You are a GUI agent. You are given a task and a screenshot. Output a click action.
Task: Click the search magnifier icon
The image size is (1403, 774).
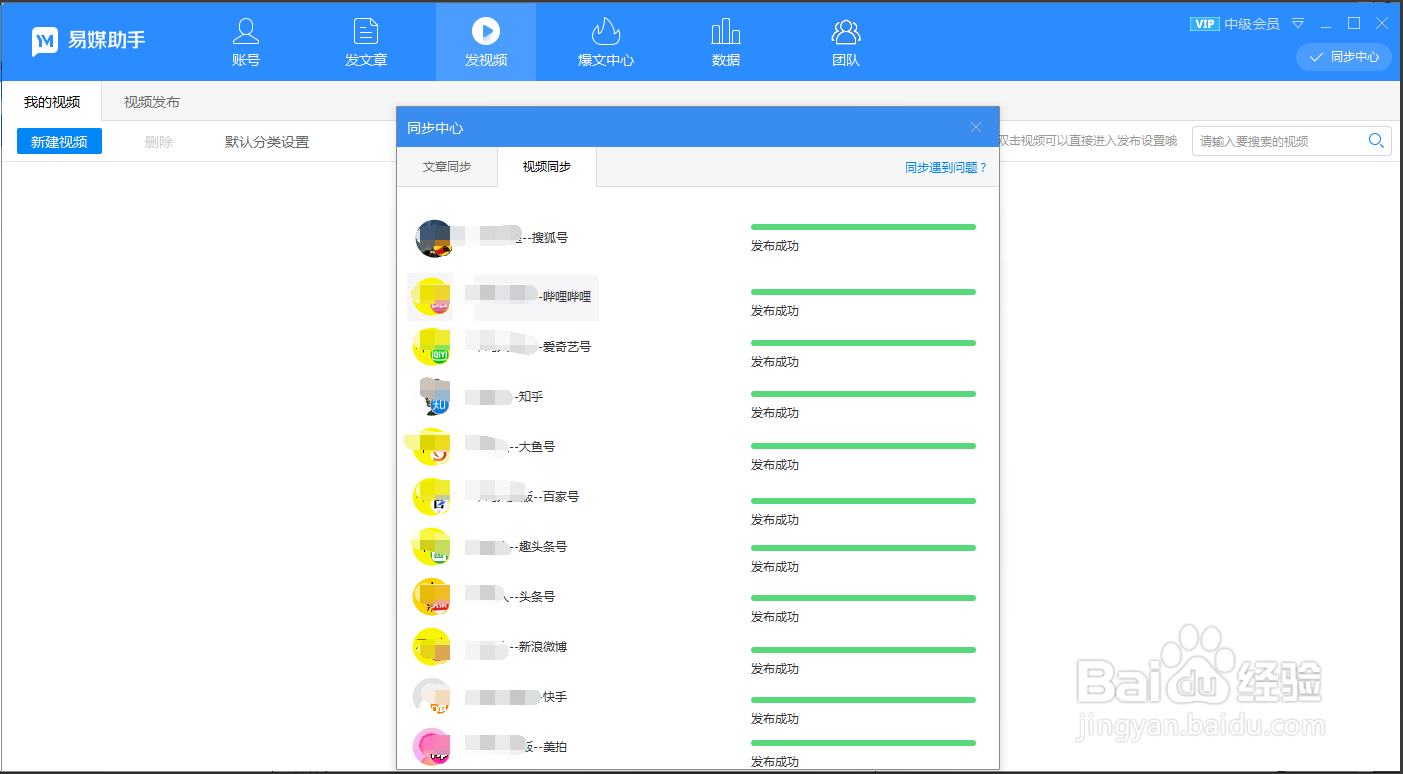(1376, 140)
